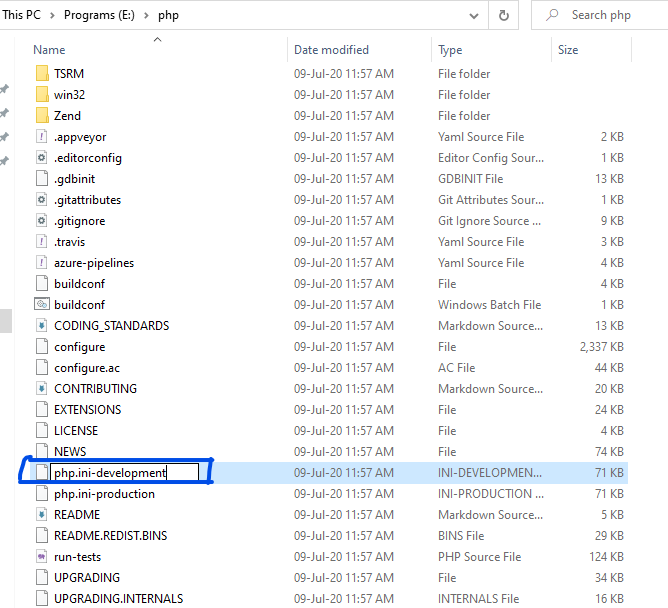Image resolution: width=668 pixels, height=608 pixels.
Task: Select the php.ini-production file icon
Action: [x=42, y=493]
